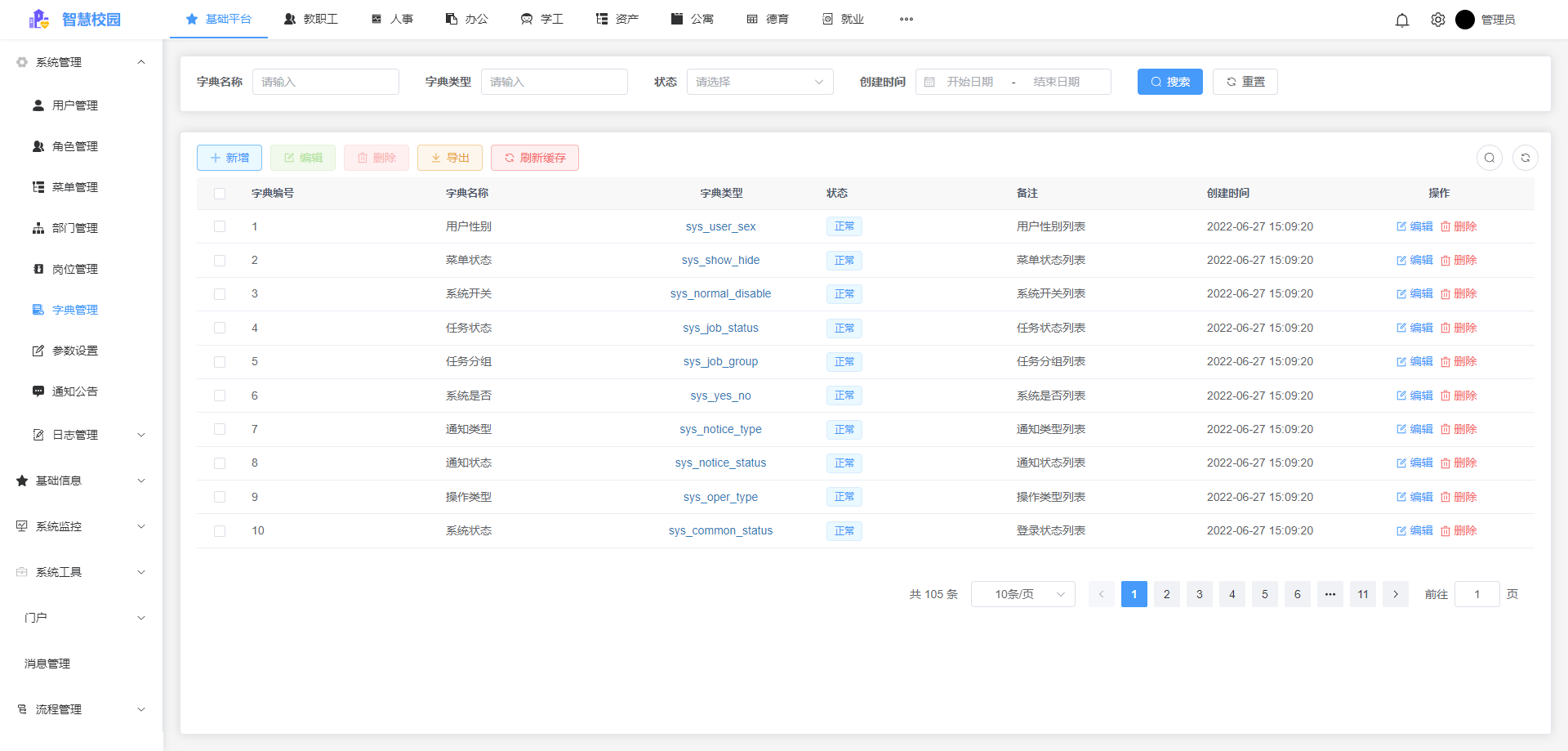Open the 资产 navigation tab
This screenshot has height=751, width=1568.
point(617,19)
